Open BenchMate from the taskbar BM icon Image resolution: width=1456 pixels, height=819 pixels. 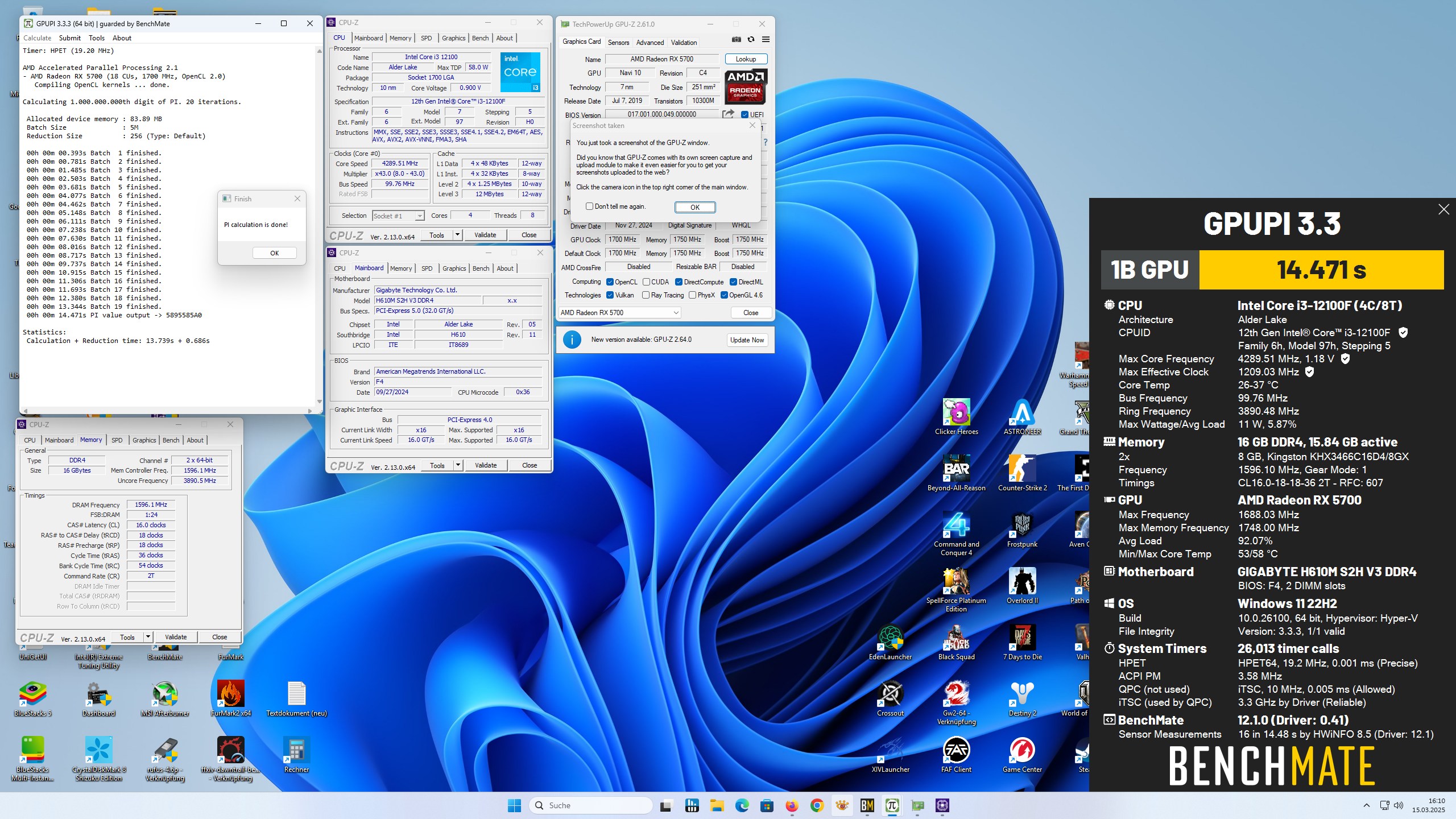(867, 805)
